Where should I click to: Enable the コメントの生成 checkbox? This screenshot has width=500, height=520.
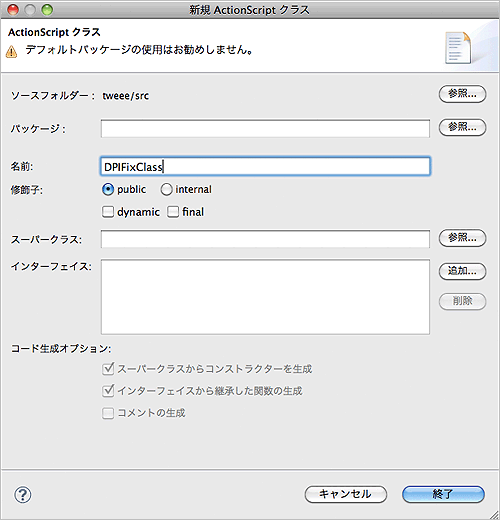pyautogui.click(x=108, y=413)
